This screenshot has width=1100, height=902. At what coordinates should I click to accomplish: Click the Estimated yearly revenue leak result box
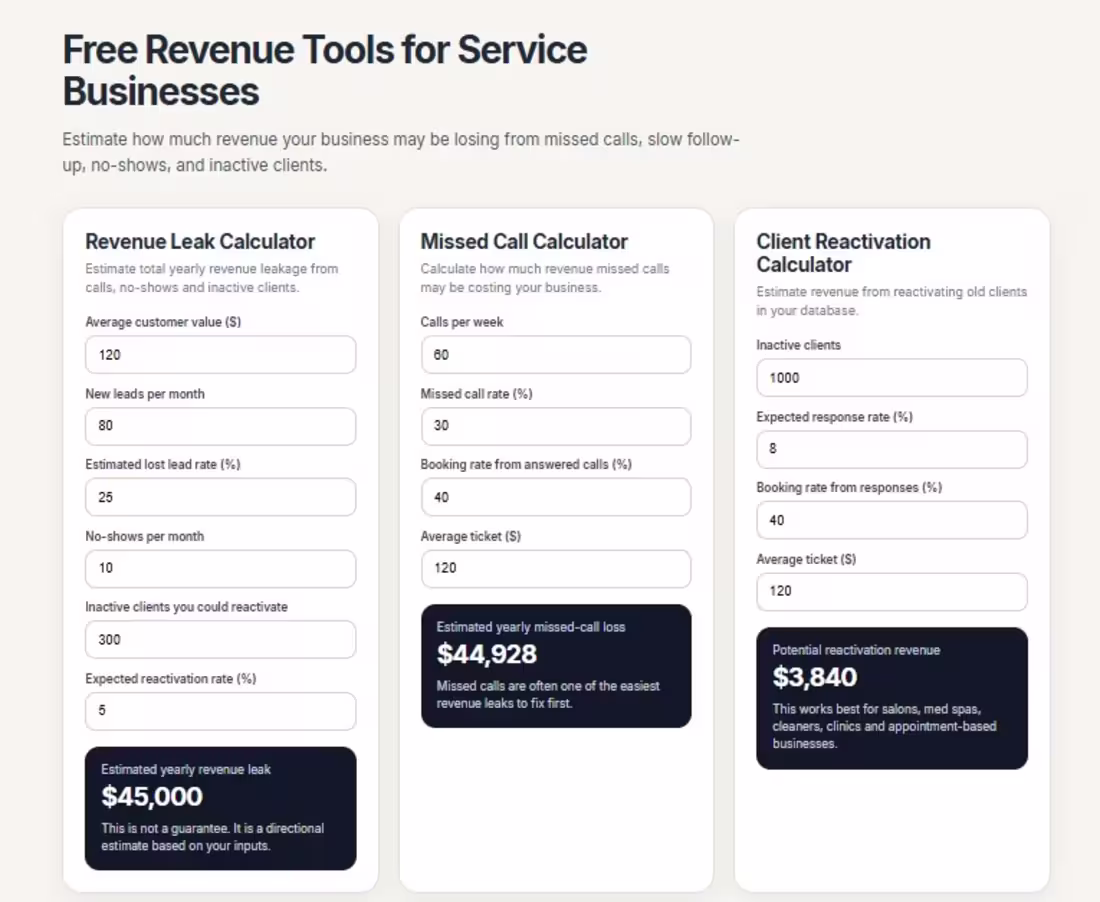220,809
